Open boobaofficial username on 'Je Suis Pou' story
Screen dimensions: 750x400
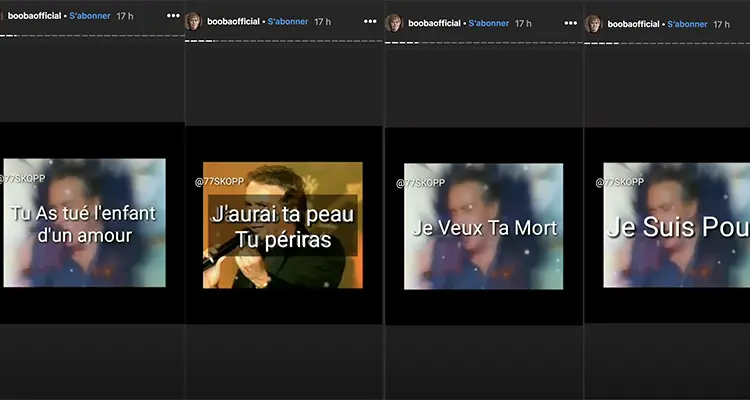click(631, 22)
